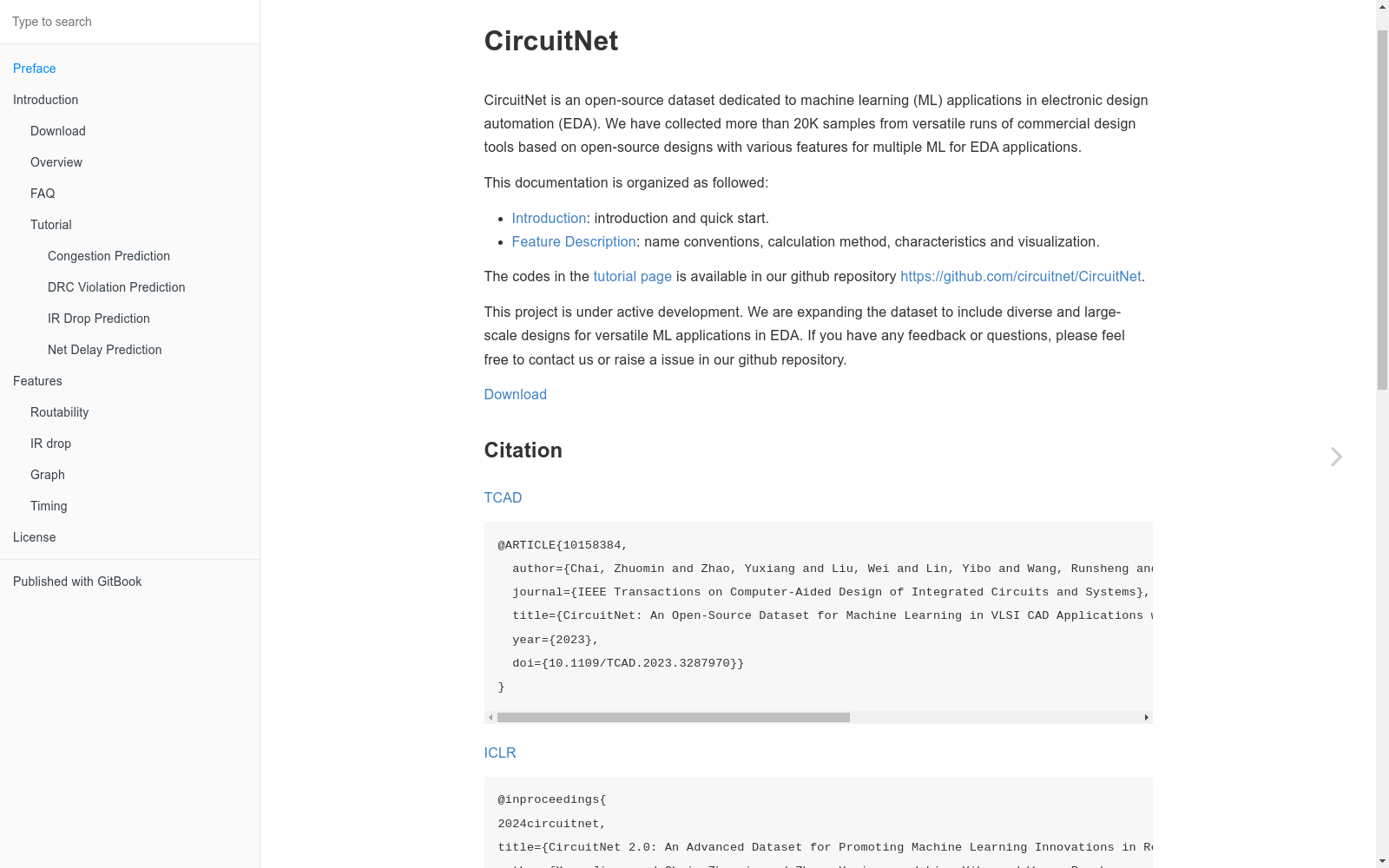Follow the TCAD citation link
This screenshot has width=1389, height=868.
click(503, 497)
